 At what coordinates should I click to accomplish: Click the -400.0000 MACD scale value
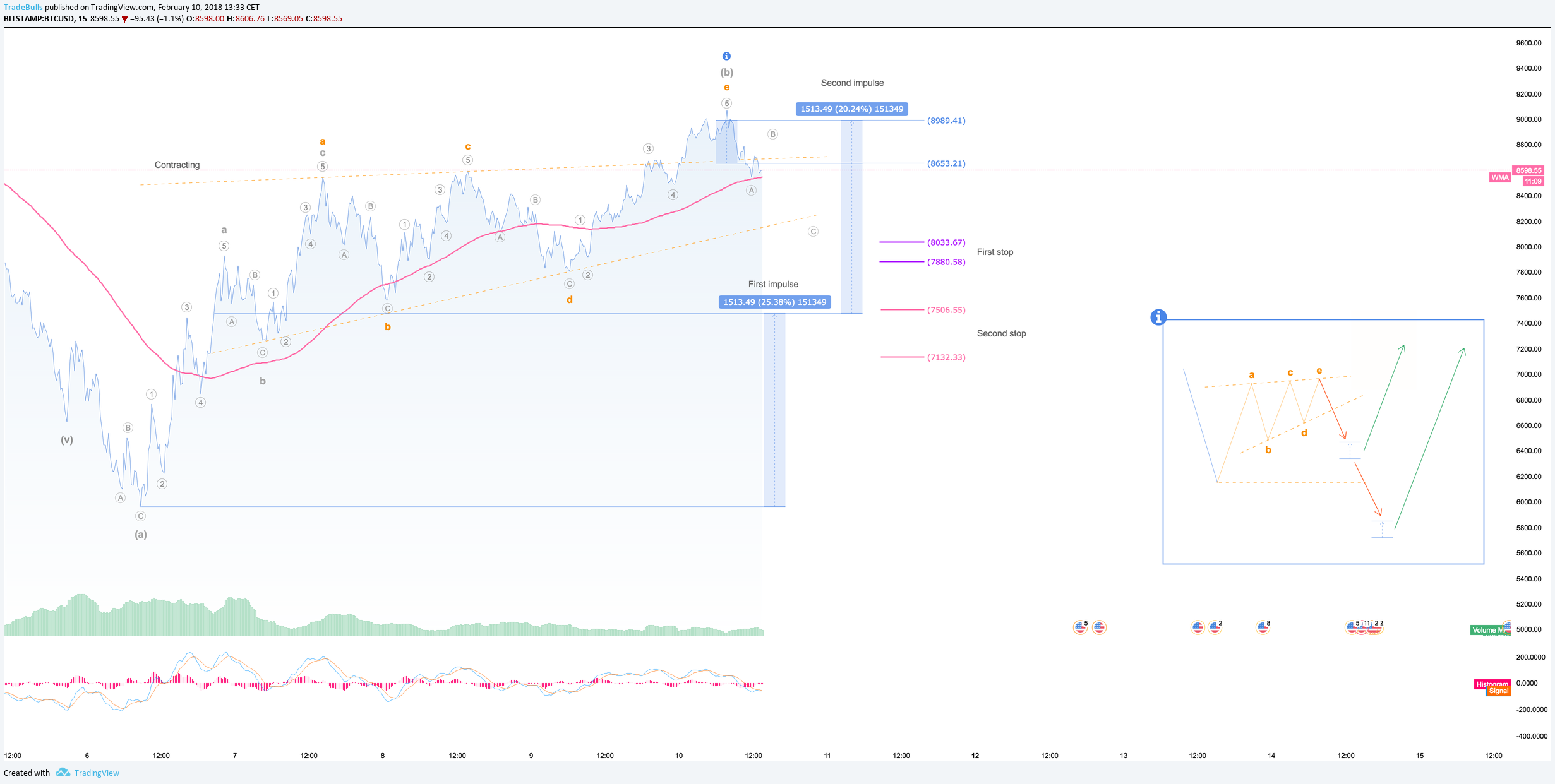click(x=1531, y=736)
